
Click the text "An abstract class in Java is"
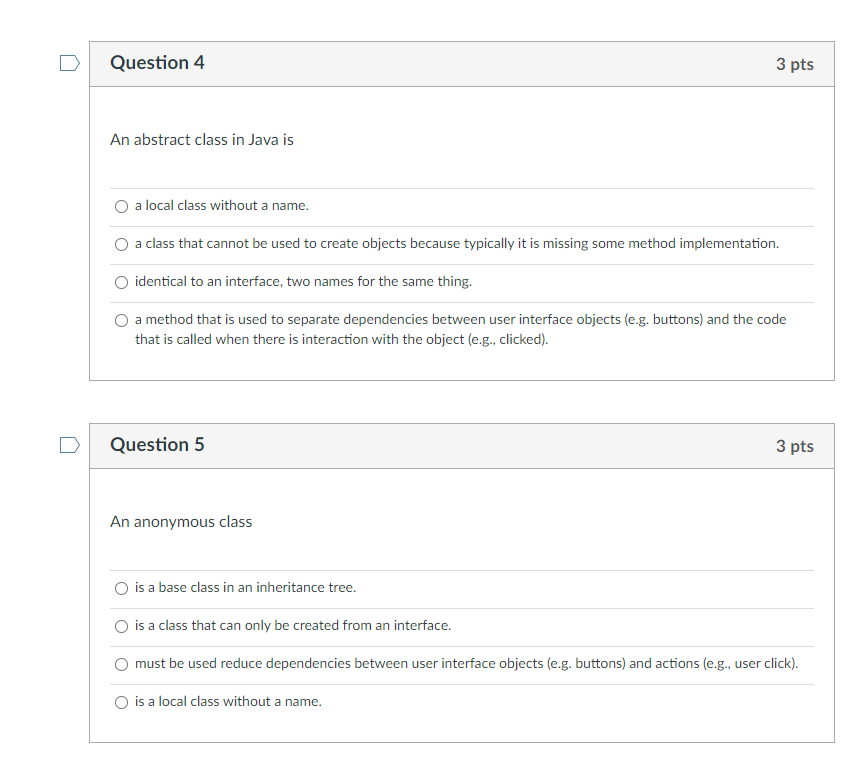[x=201, y=140]
